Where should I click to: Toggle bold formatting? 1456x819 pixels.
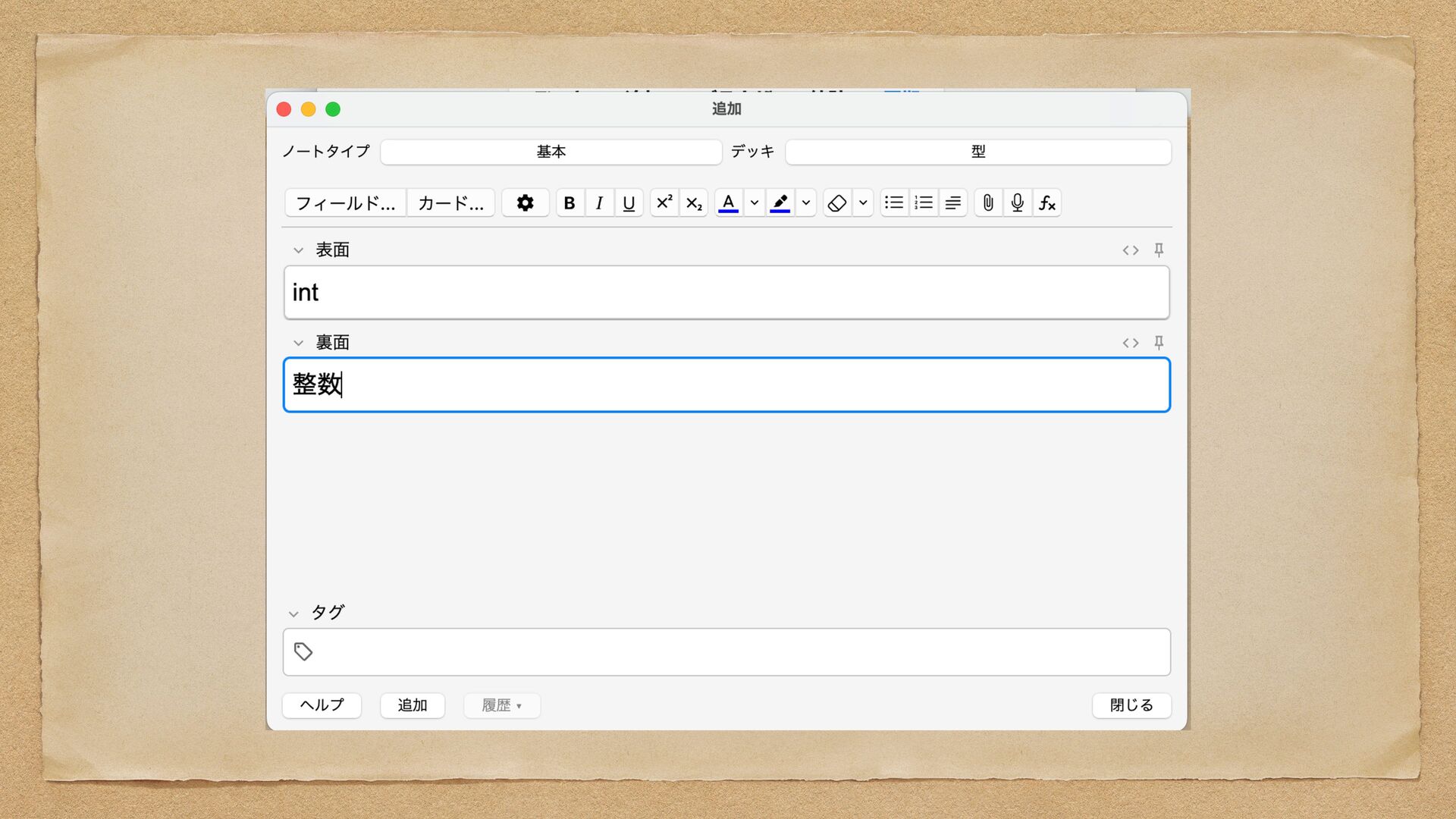[570, 203]
